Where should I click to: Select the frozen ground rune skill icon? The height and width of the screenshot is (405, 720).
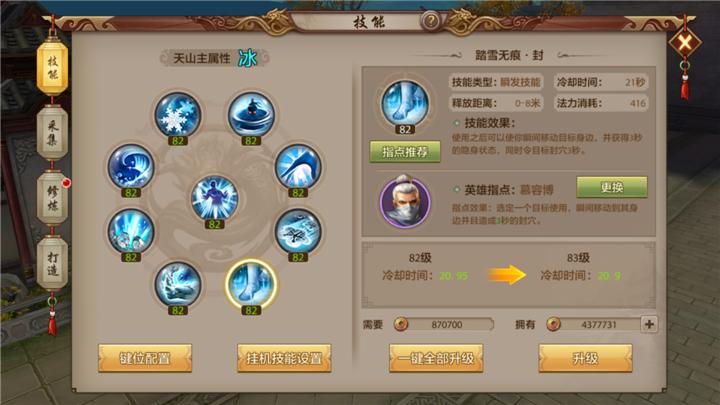(x=298, y=231)
